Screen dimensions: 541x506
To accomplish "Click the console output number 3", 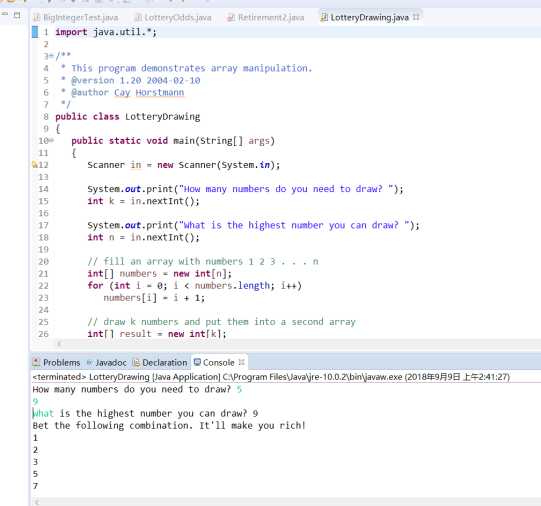I will coord(35,462).
